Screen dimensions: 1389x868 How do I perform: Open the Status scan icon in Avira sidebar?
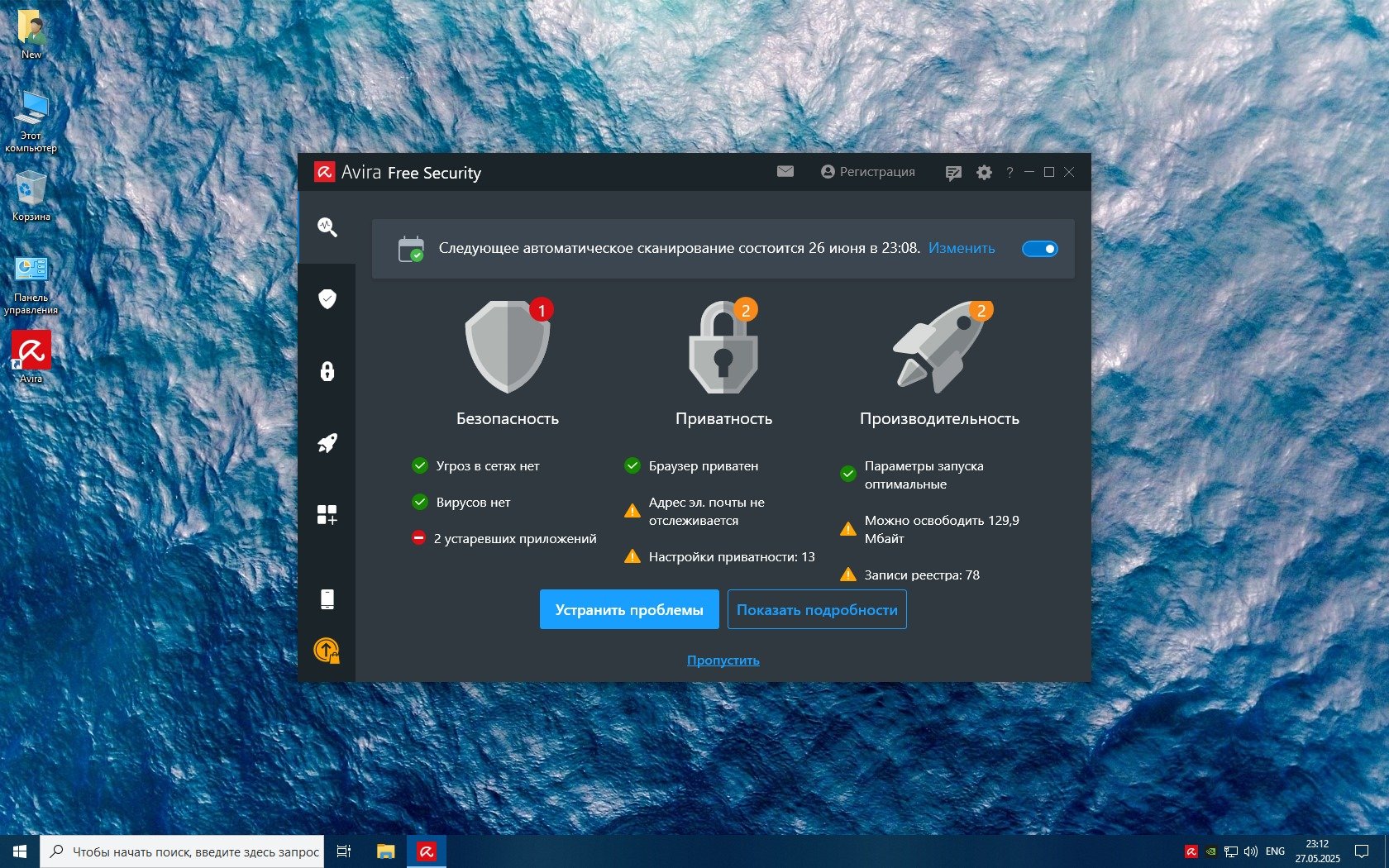tap(327, 227)
